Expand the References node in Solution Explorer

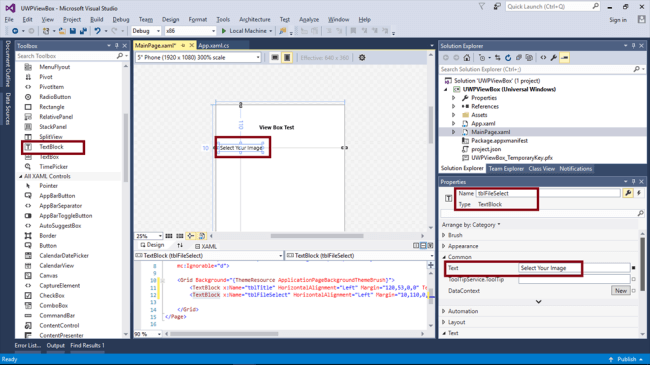point(454,106)
